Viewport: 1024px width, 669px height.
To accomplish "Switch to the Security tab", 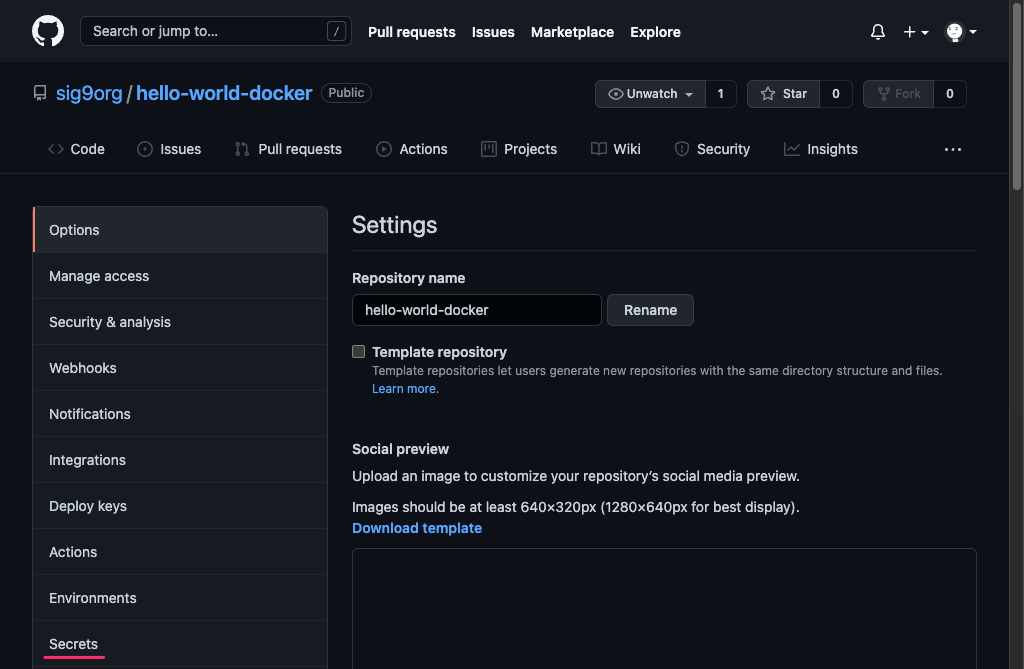I will pyautogui.click(x=712, y=149).
